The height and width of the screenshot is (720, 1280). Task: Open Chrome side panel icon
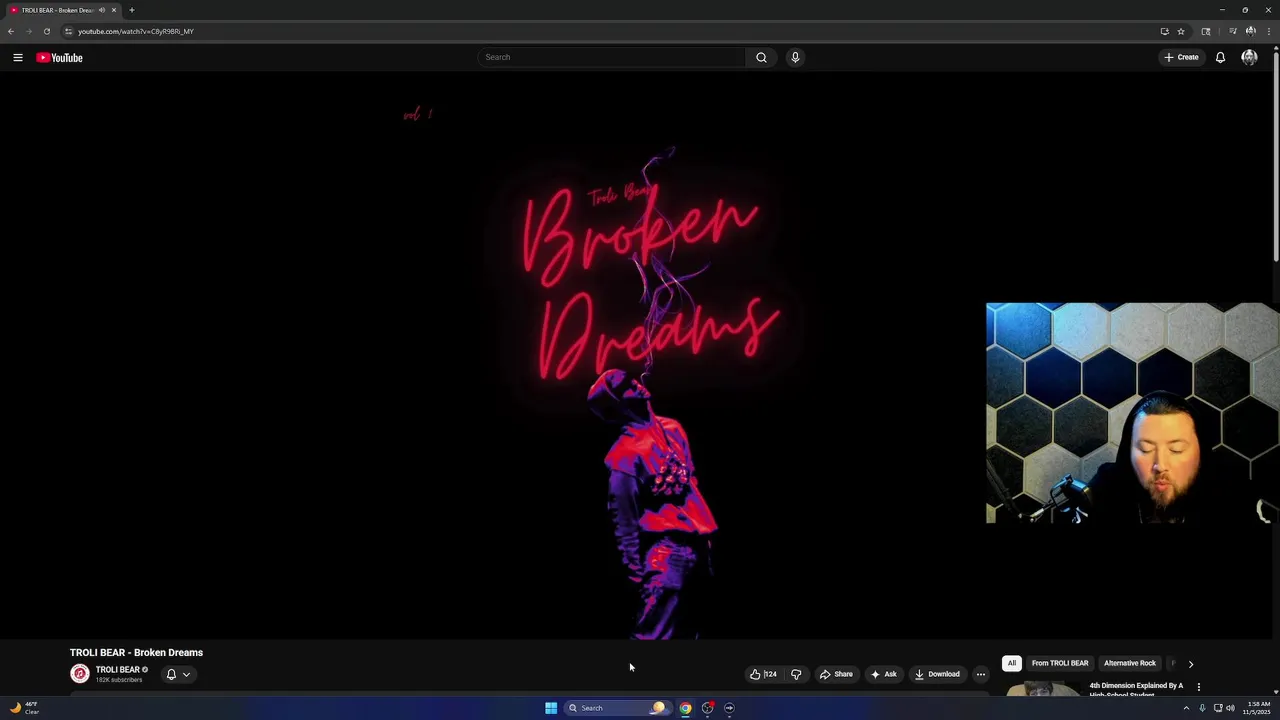click(x=1206, y=31)
